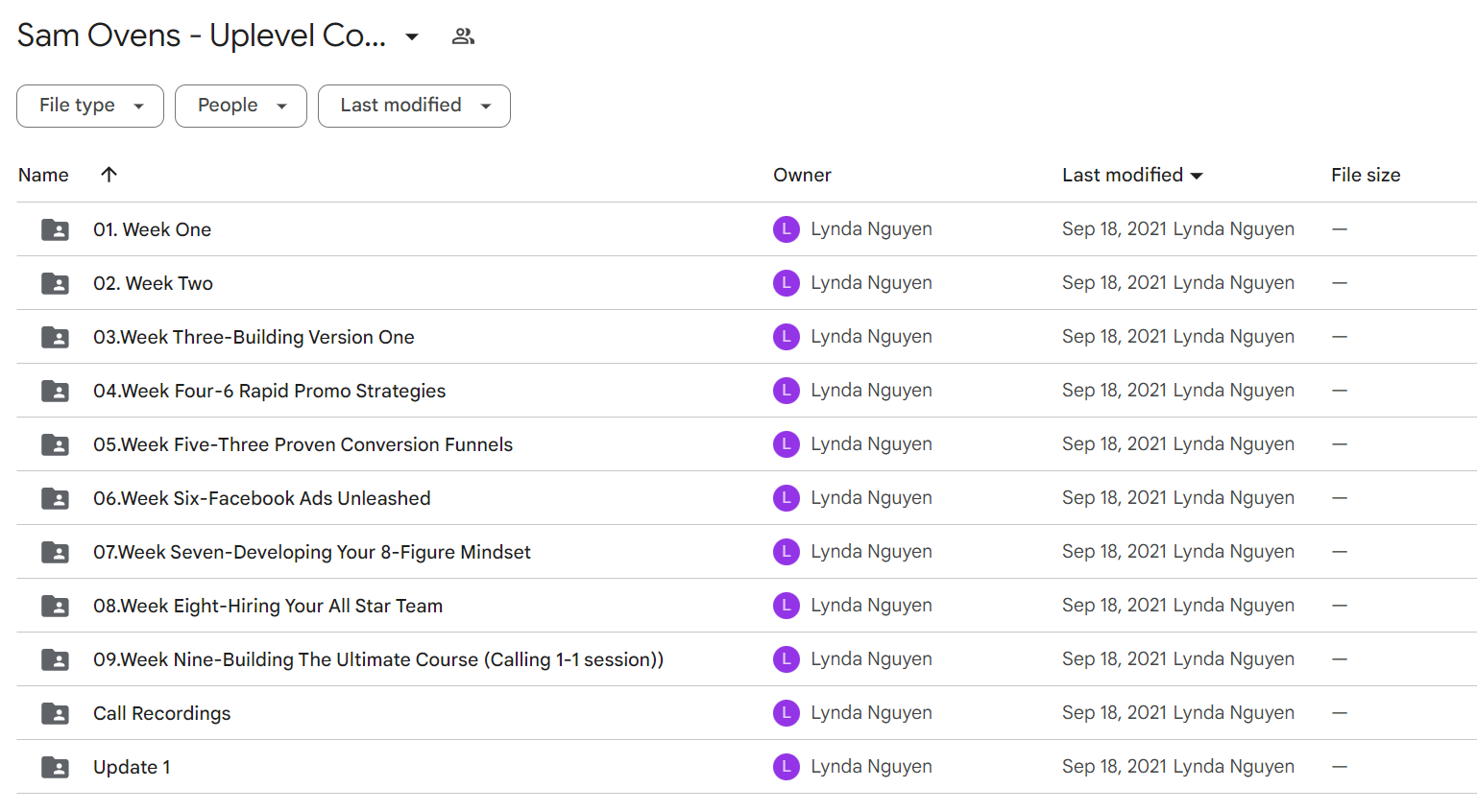Select the Call Recordings folder name

[x=161, y=713]
